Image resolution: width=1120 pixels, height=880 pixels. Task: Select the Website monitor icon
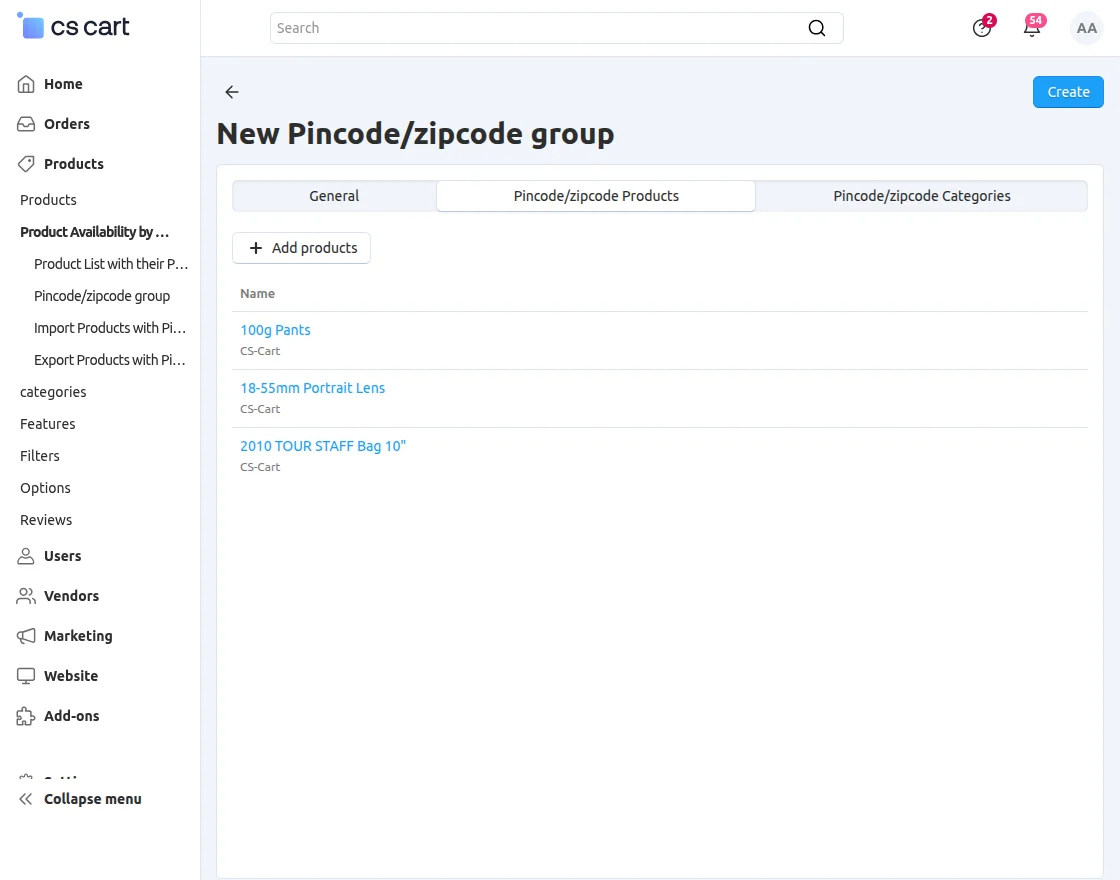click(25, 676)
